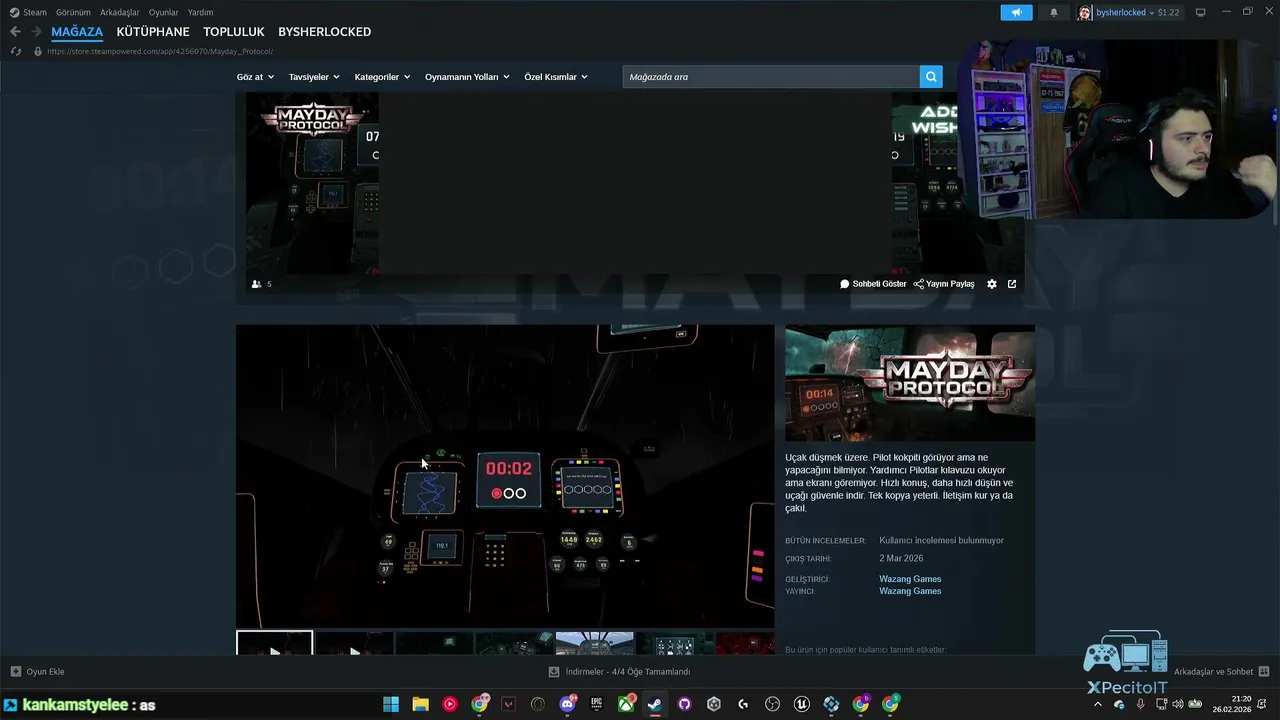Viewport: 1280px width, 720px height.
Task: Open Unity Hub from taskbar
Action: (x=714, y=704)
